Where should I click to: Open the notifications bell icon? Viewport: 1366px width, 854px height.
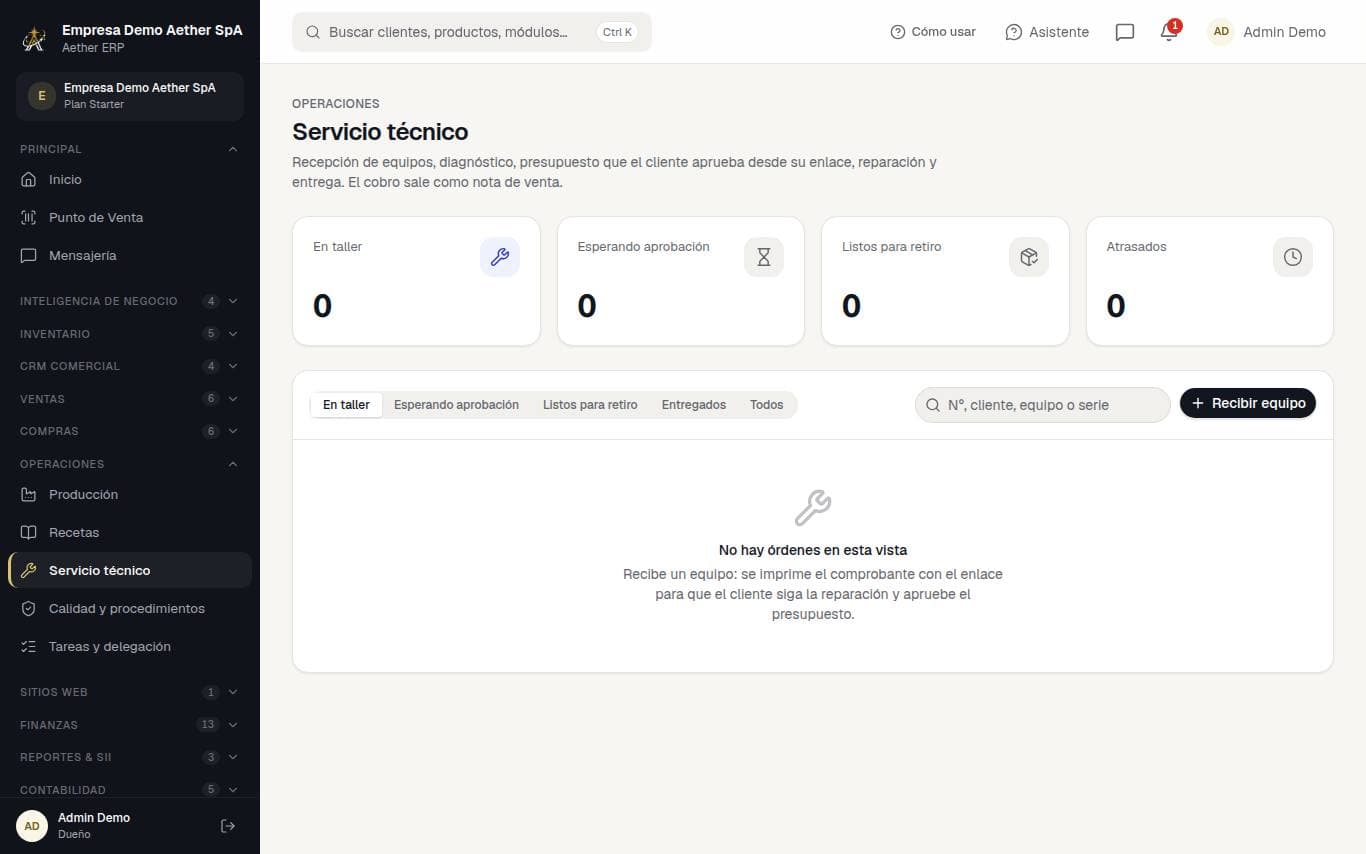pyautogui.click(x=1168, y=32)
